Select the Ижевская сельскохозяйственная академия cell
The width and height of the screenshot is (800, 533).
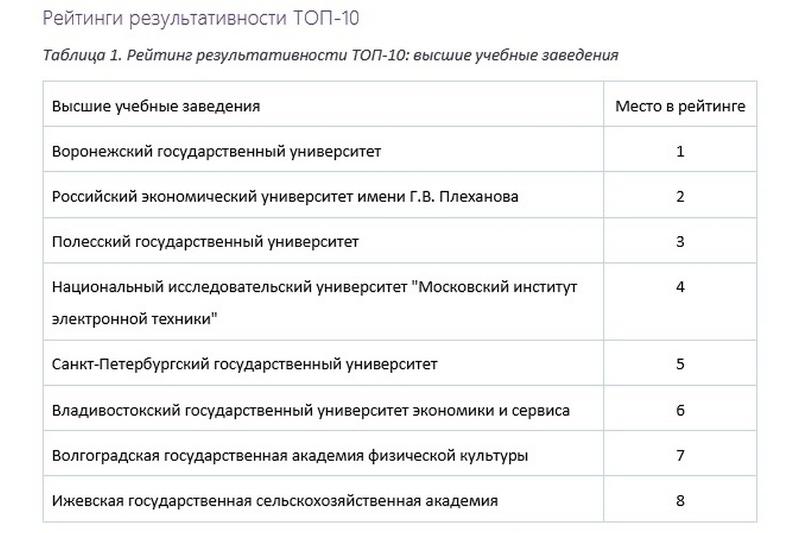pyautogui.click(x=275, y=499)
